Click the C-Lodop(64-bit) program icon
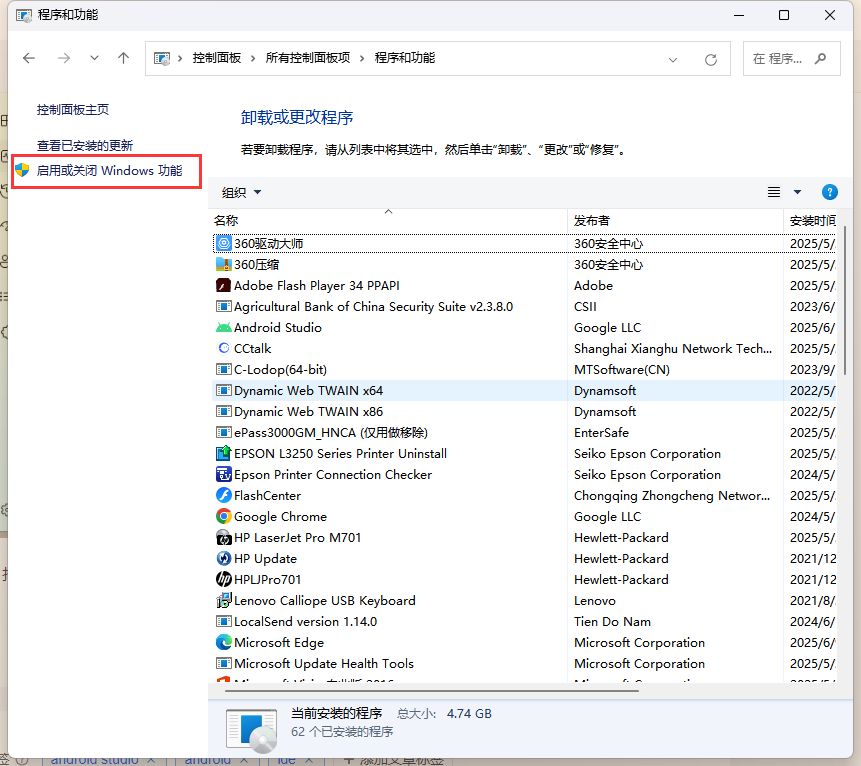861x766 pixels. click(223, 370)
